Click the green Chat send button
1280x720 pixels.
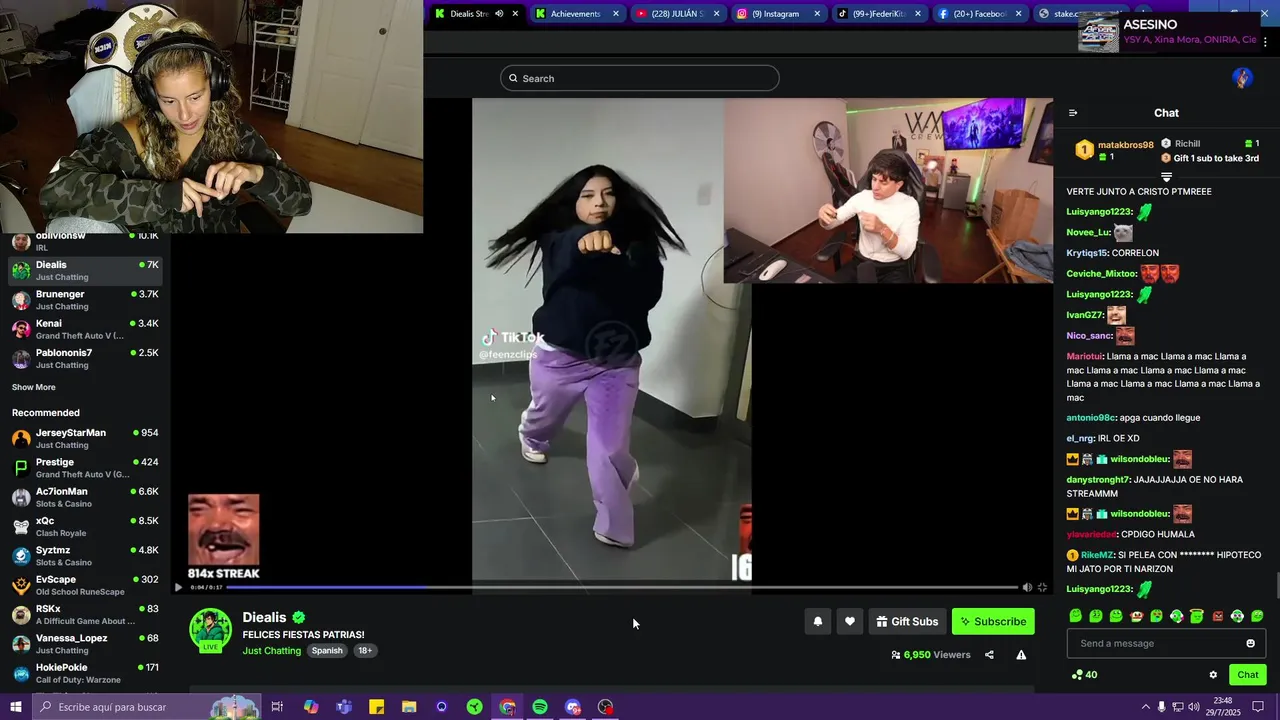1247,675
